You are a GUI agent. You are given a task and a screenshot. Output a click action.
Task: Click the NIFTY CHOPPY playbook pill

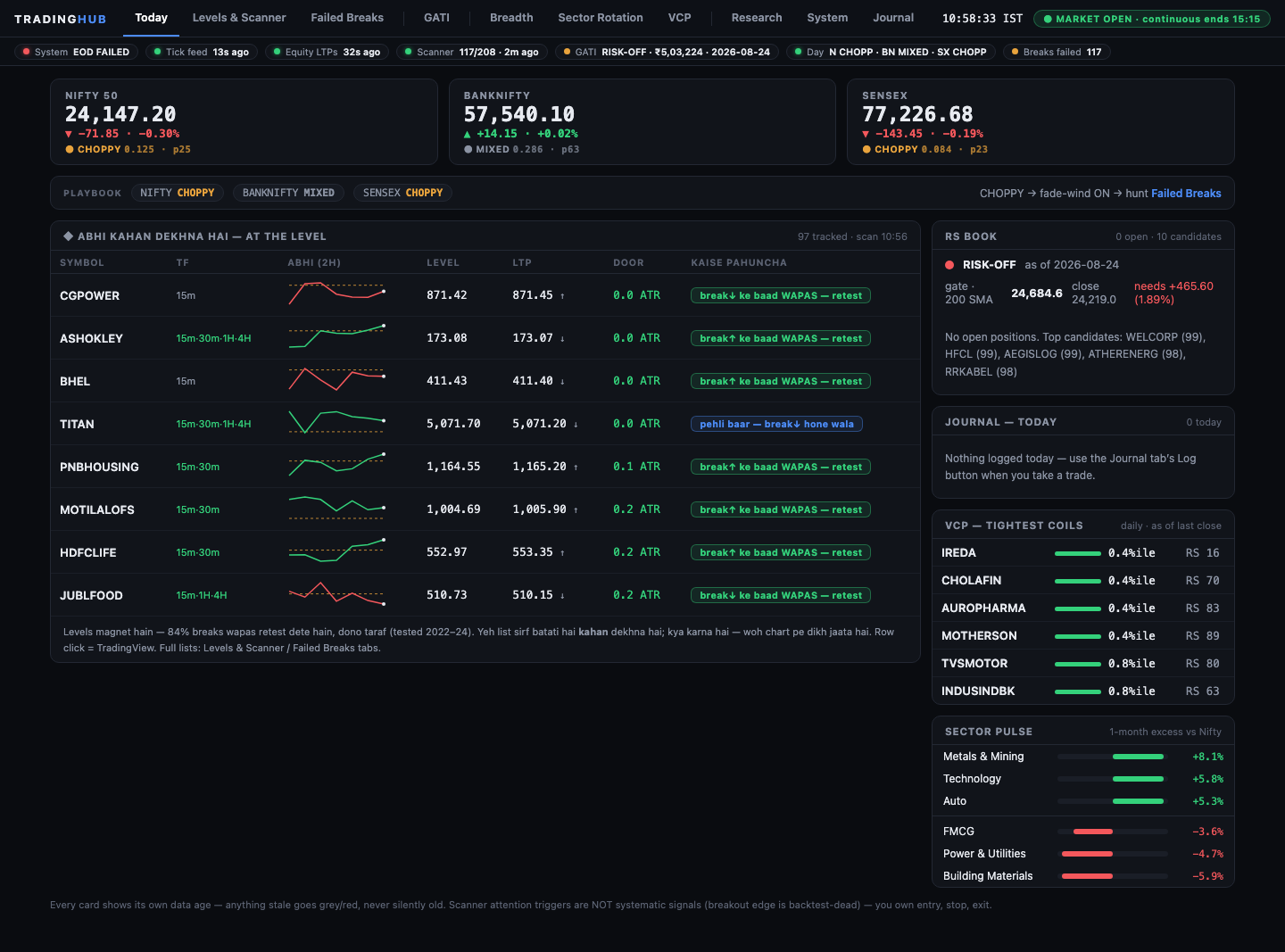click(x=177, y=193)
